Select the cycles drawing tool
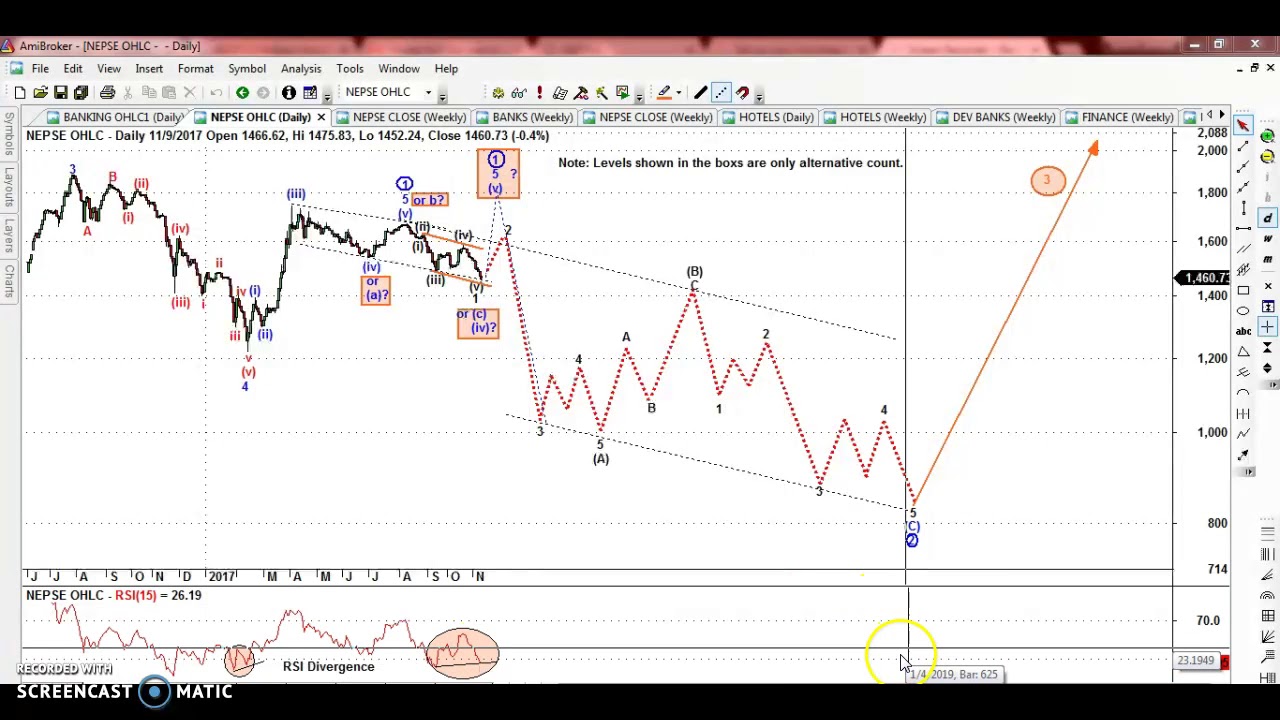 coord(1243,413)
